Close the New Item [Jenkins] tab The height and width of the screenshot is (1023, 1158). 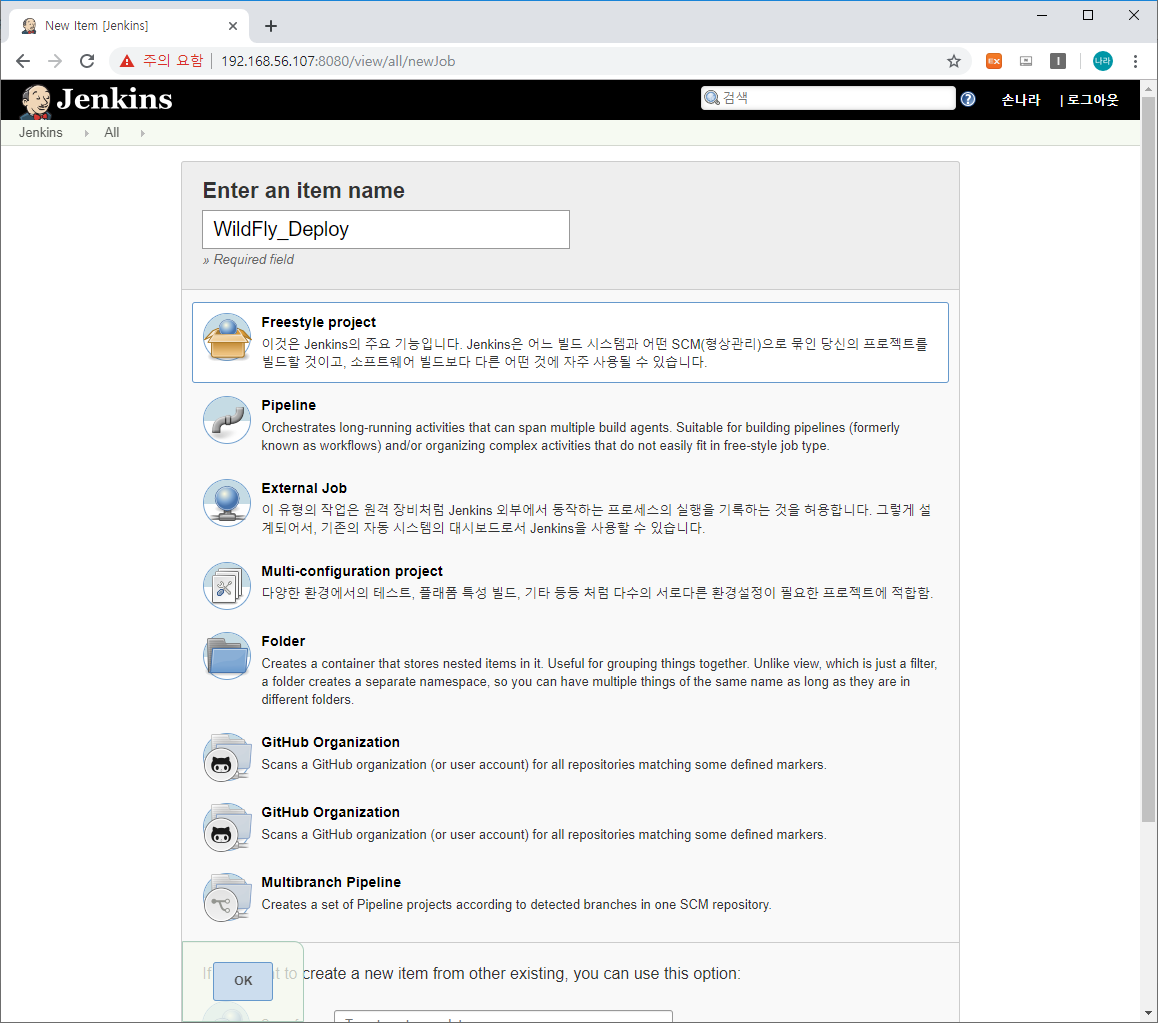tap(233, 26)
